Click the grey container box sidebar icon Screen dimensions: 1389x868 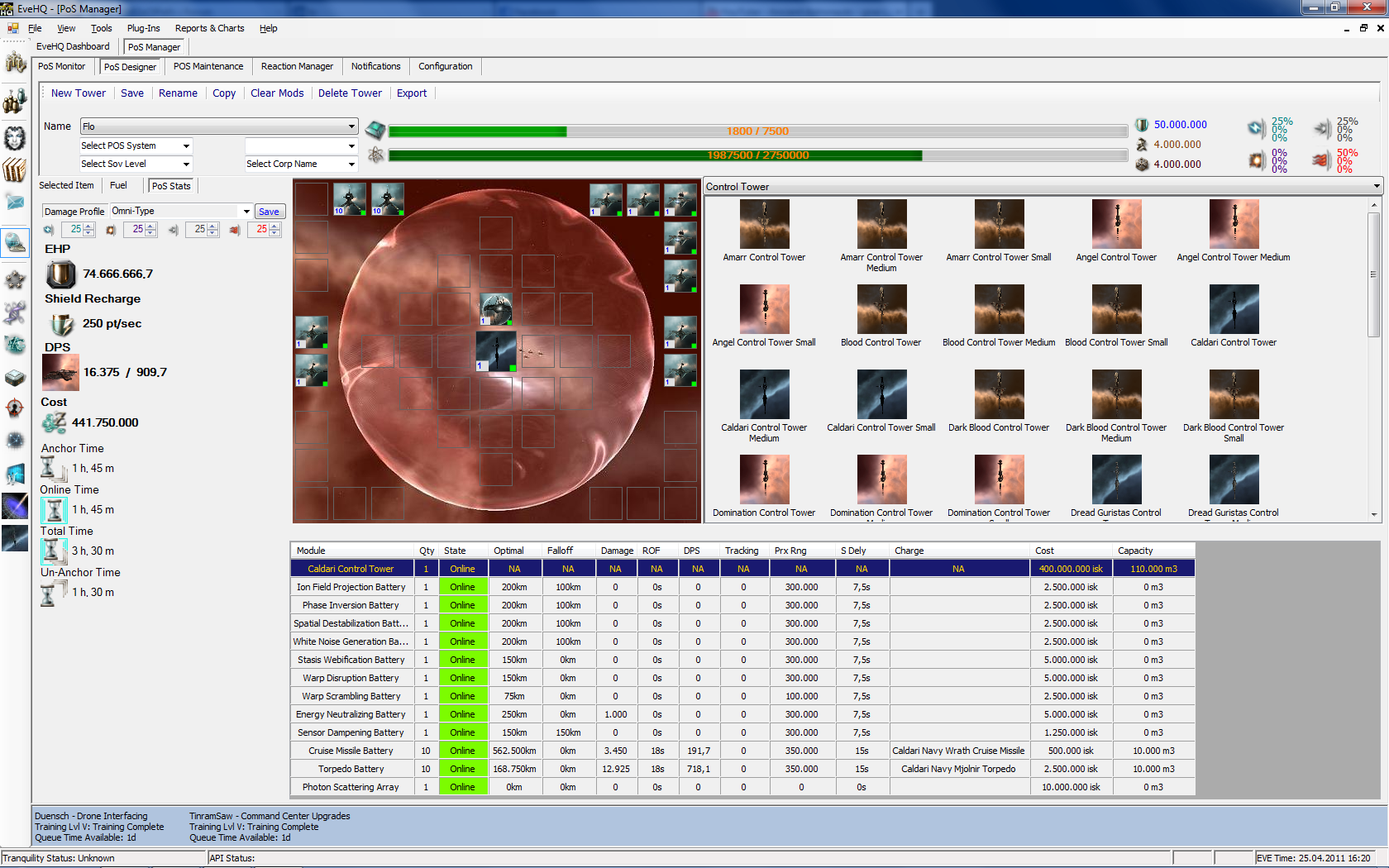pyautogui.click(x=15, y=377)
